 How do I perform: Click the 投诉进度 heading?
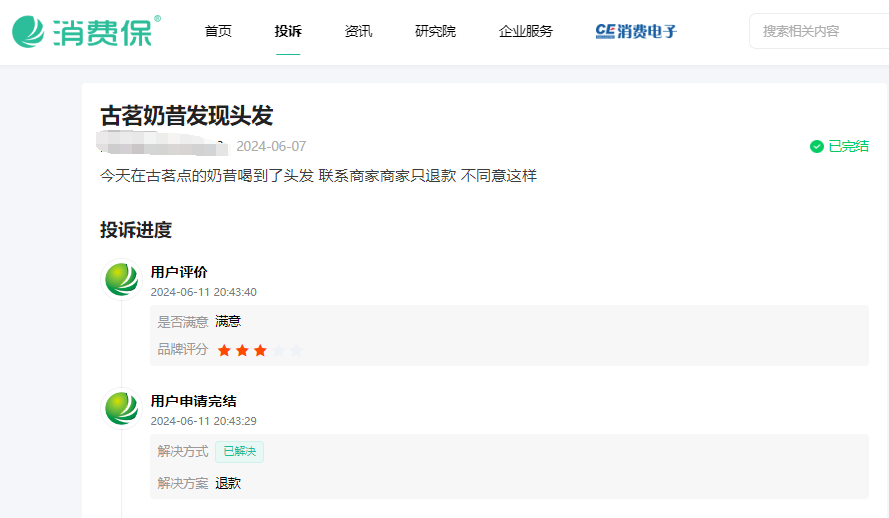click(x=136, y=230)
